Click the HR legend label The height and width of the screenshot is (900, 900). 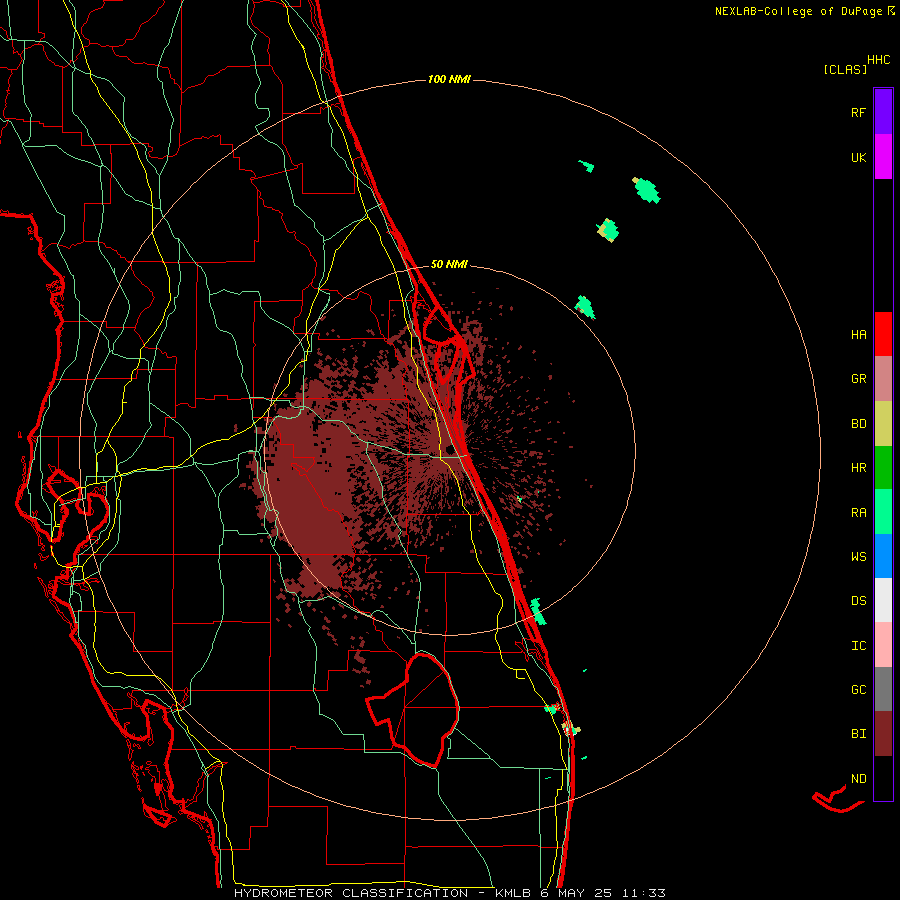click(x=858, y=468)
